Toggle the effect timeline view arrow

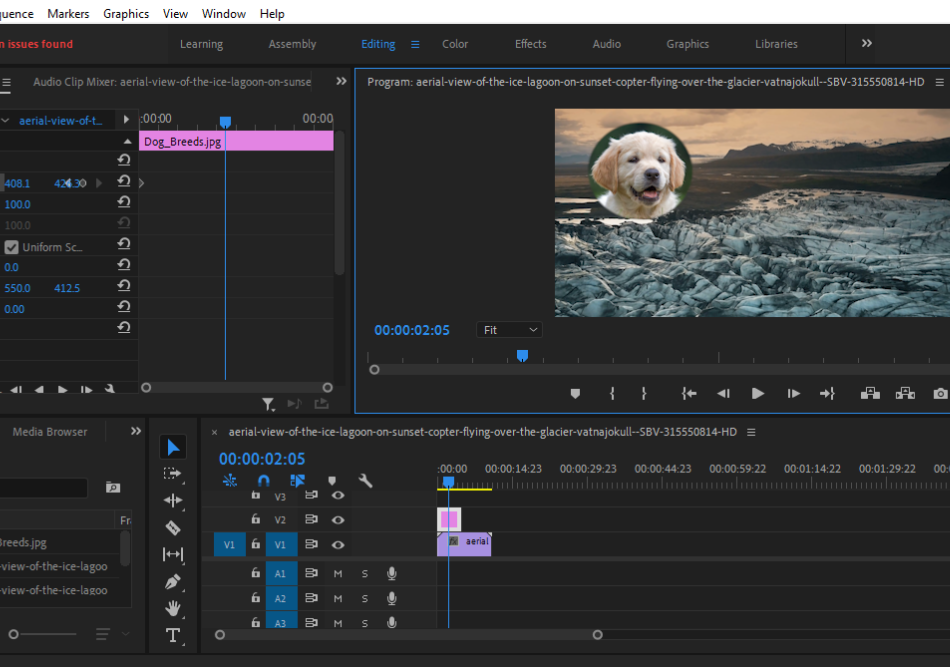126,119
